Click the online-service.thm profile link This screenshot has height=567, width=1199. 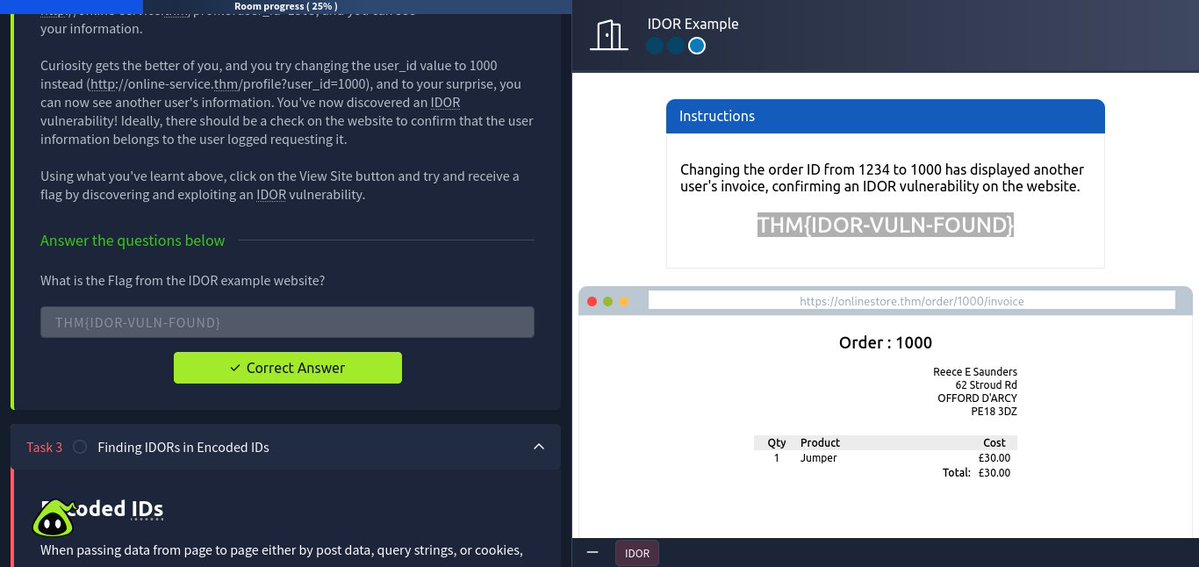(x=229, y=84)
